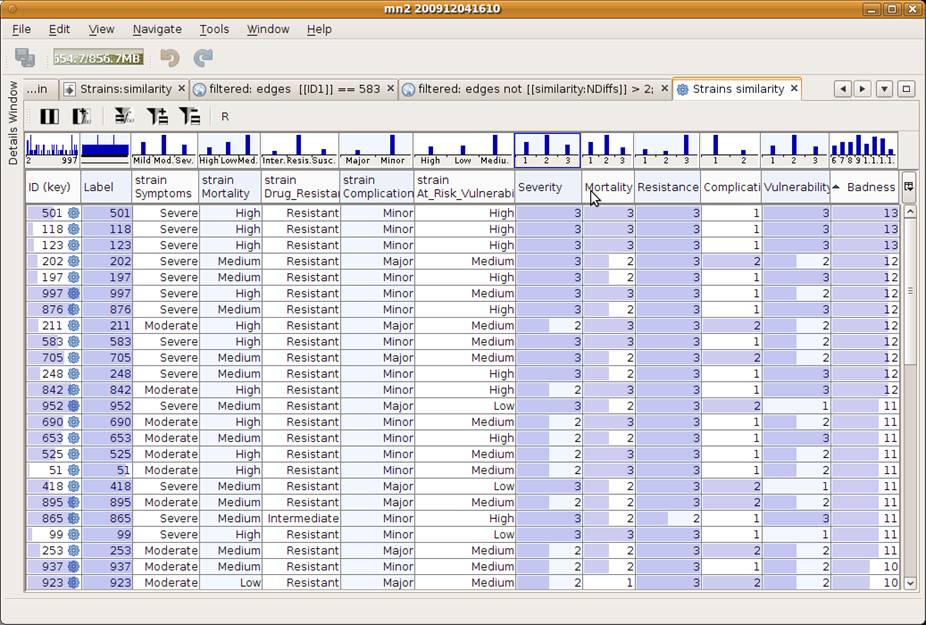926x625 pixels.
Task: Sort by the Vulnerability column header
Action: click(x=795, y=187)
